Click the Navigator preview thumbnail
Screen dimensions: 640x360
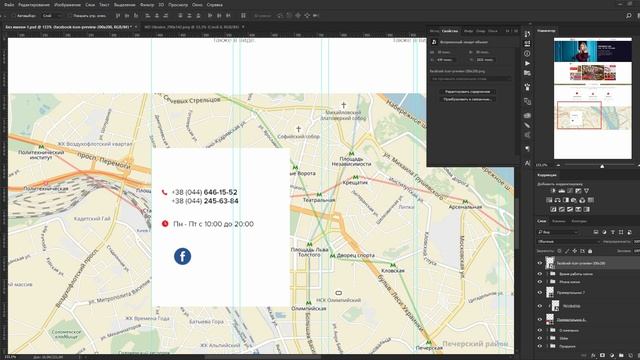pos(593,98)
